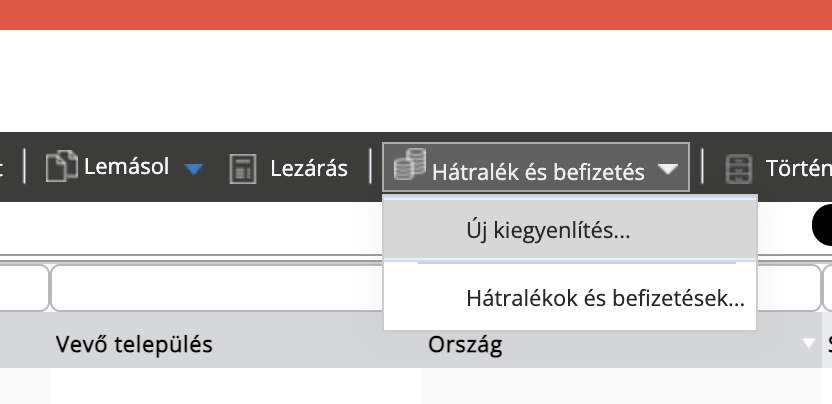Click the first cell under Ország
Screen dimensions: 832x404
tap(620, 387)
